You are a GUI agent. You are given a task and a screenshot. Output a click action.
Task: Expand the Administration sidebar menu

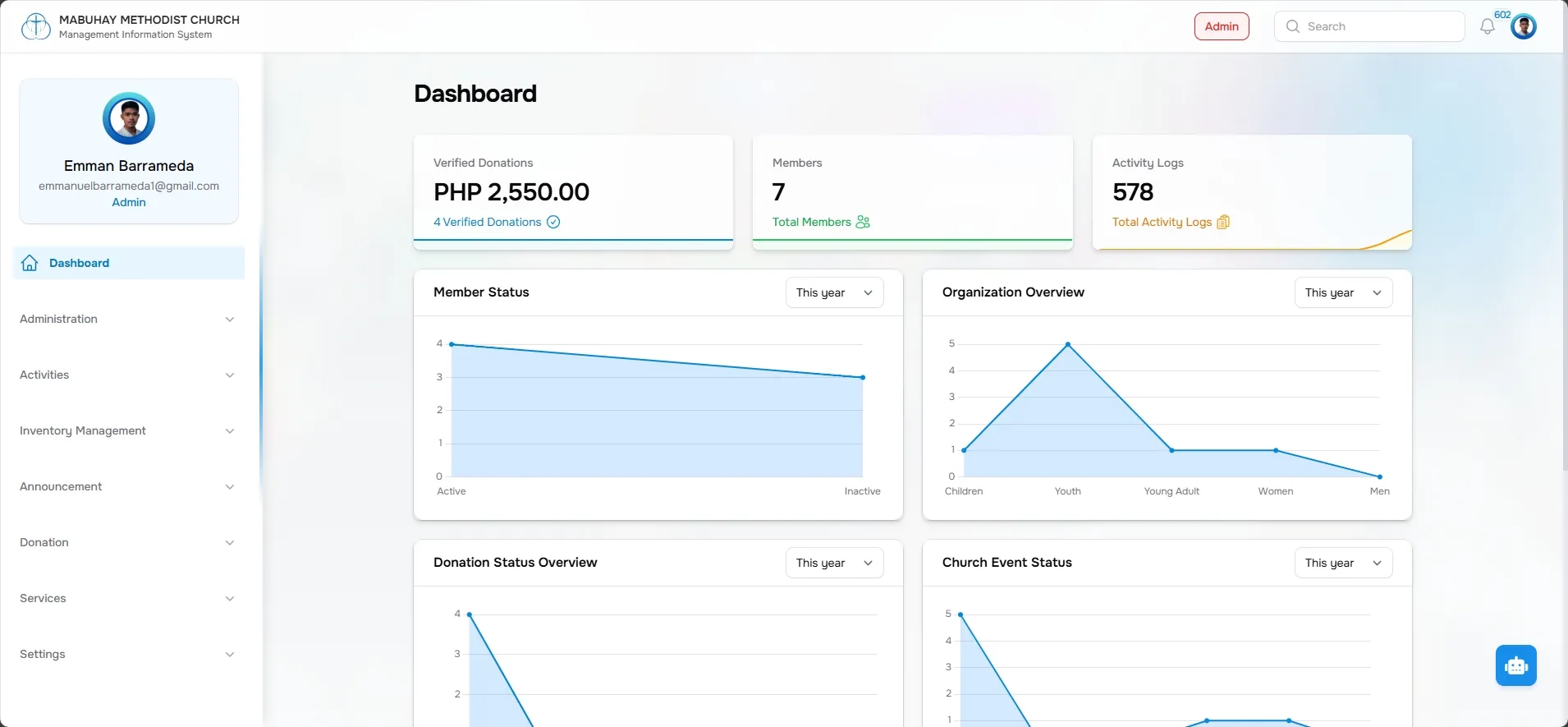click(129, 319)
